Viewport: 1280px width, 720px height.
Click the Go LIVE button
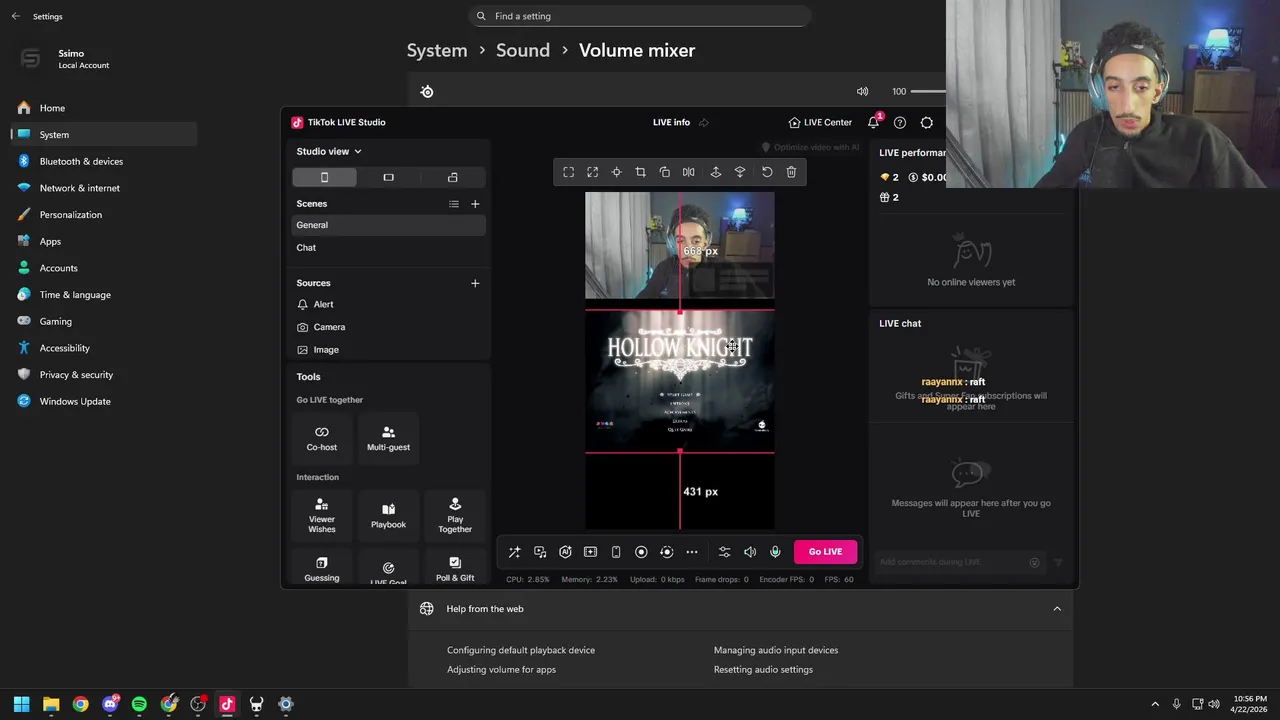[x=826, y=552]
